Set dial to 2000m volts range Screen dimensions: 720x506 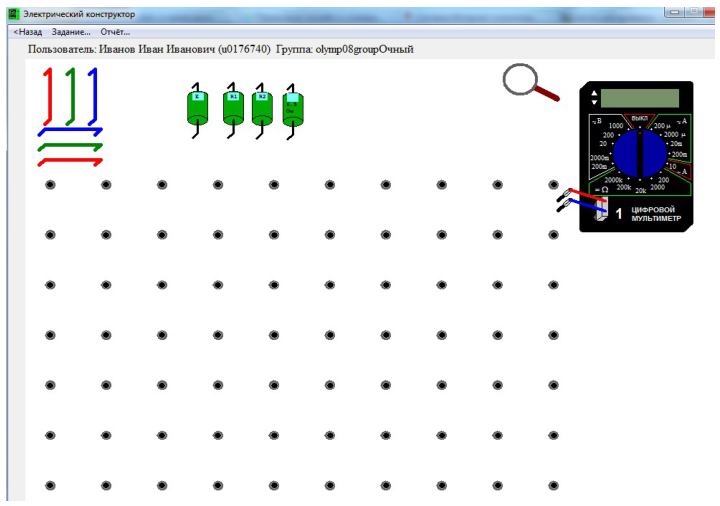[x=599, y=157]
